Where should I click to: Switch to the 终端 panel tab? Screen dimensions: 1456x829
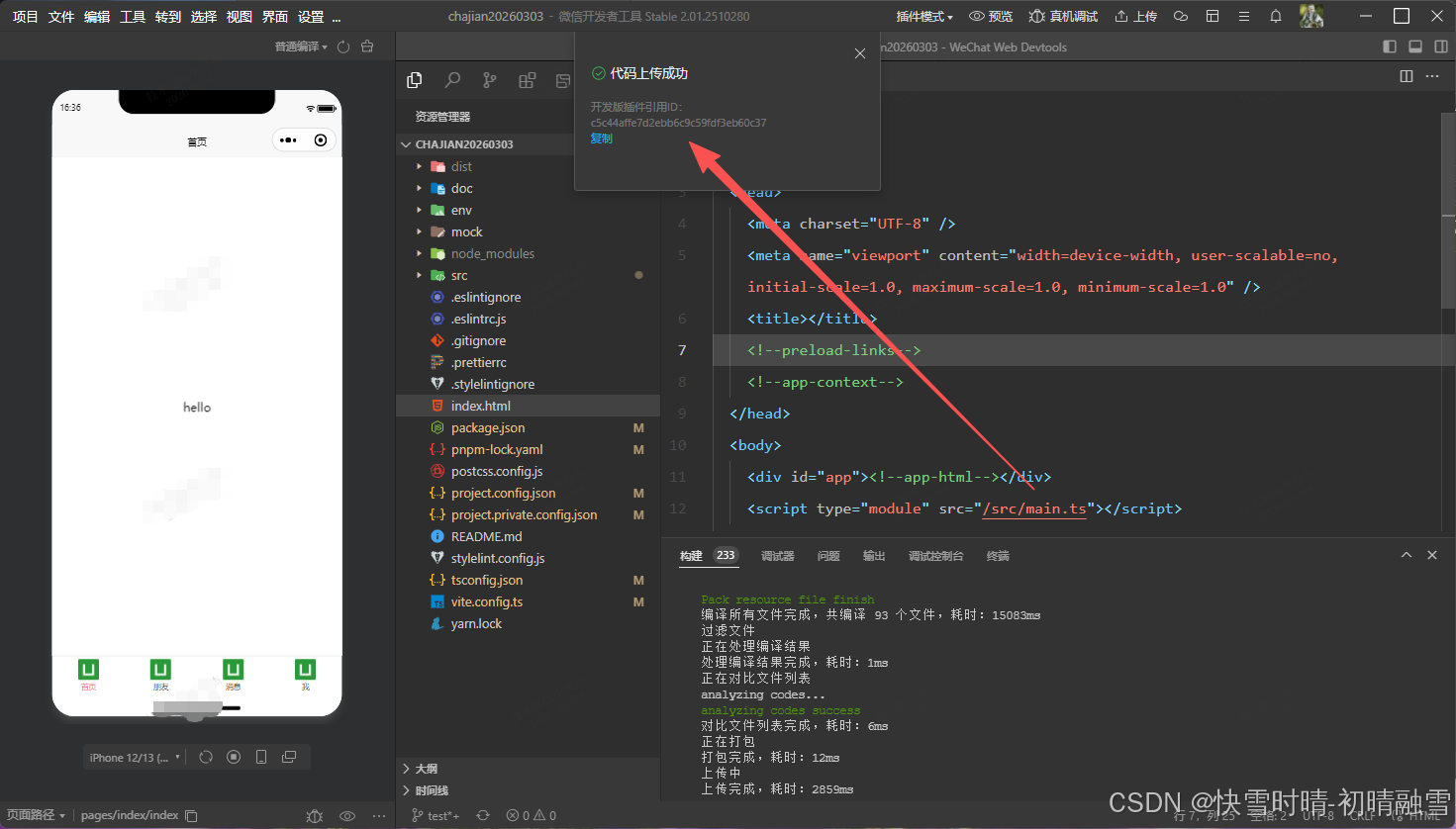tap(998, 556)
